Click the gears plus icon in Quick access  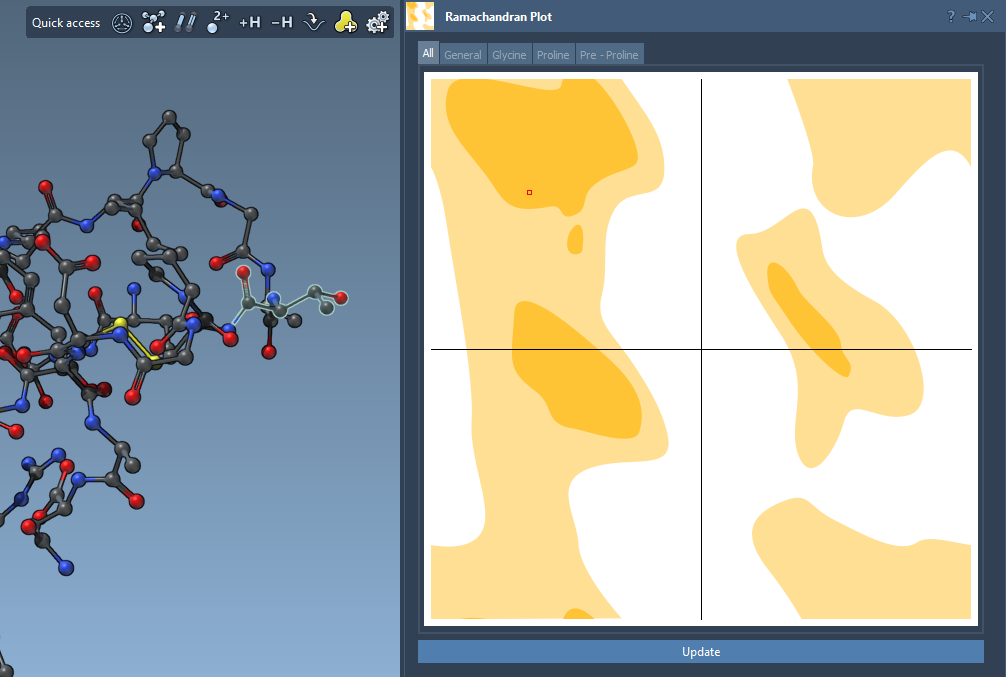[377, 22]
